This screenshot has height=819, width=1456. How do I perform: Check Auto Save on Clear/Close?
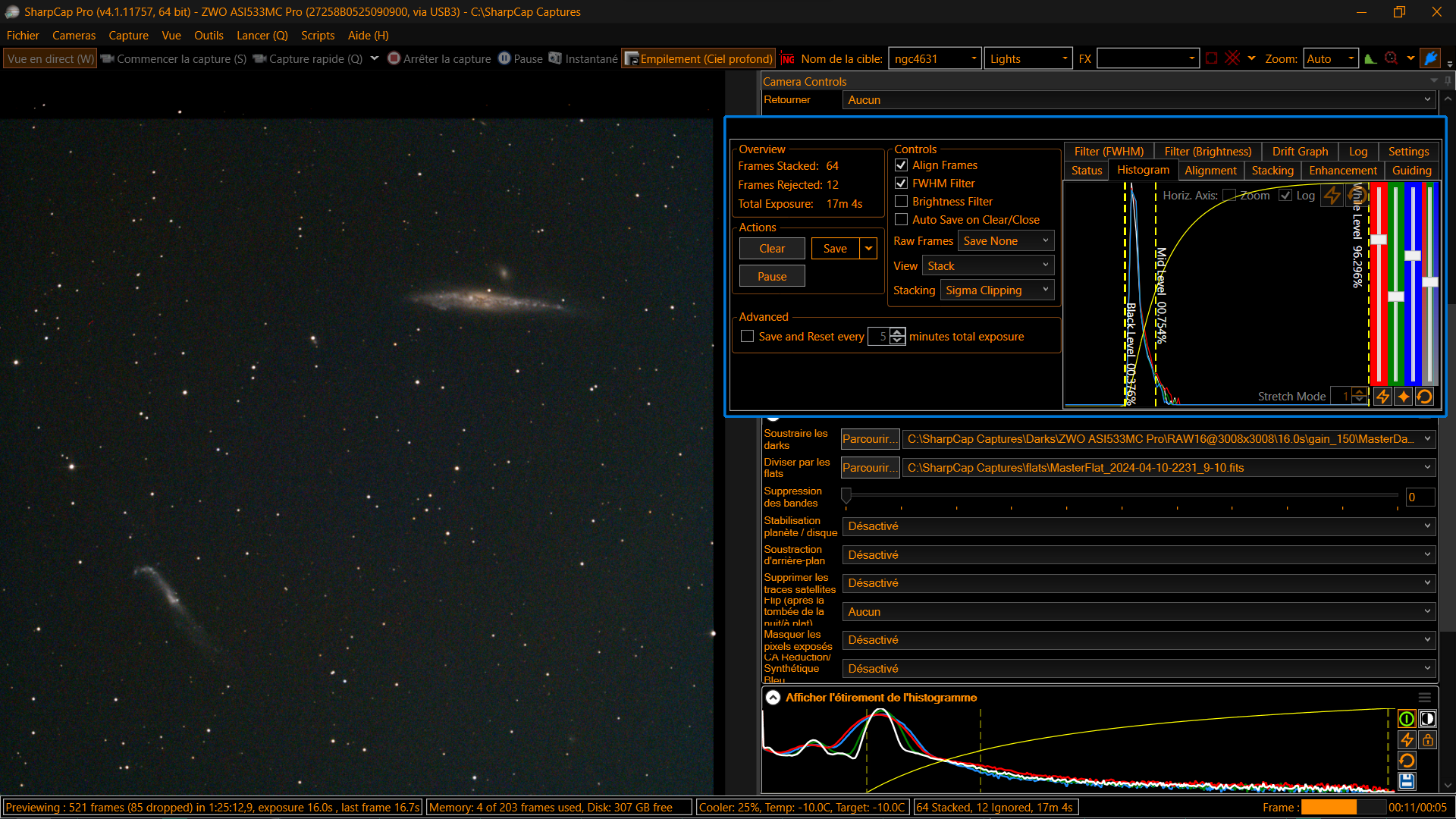902,220
